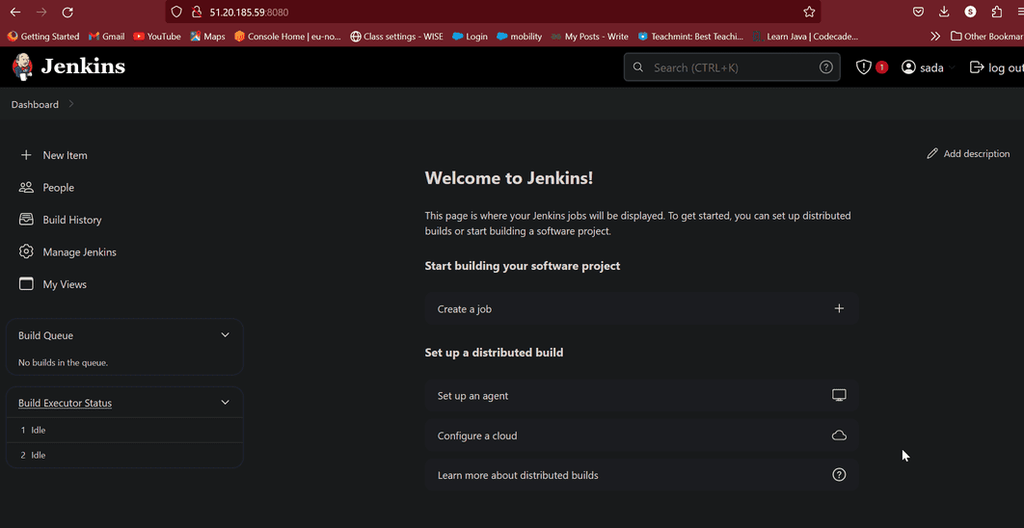
Task: Reload the page with the browser refresh icon
Action: (x=67, y=12)
